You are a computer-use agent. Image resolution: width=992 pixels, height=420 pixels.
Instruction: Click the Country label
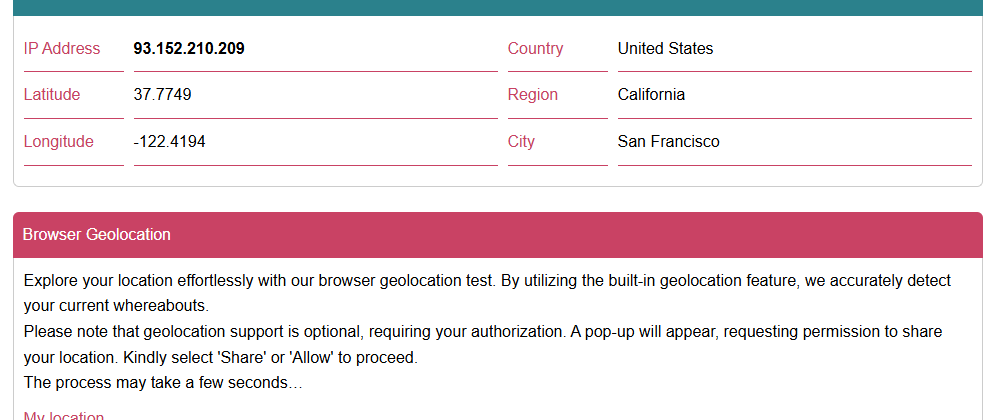[535, 49]
